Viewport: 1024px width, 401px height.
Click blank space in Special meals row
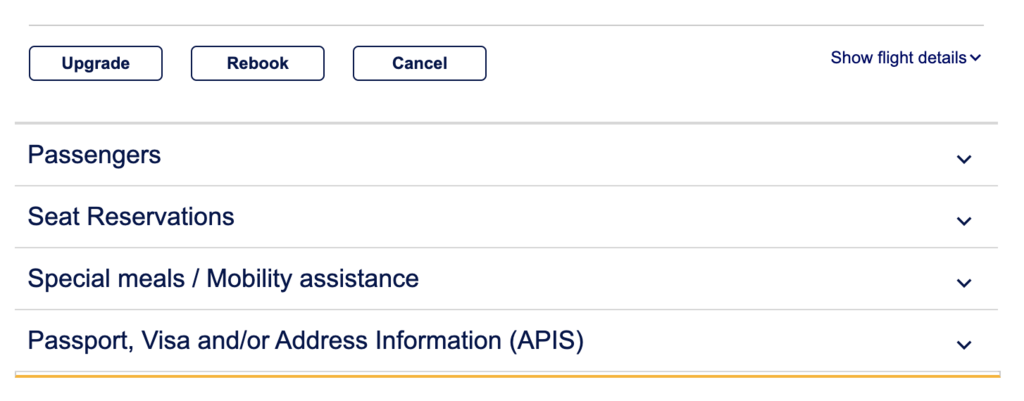coord(680,278)
